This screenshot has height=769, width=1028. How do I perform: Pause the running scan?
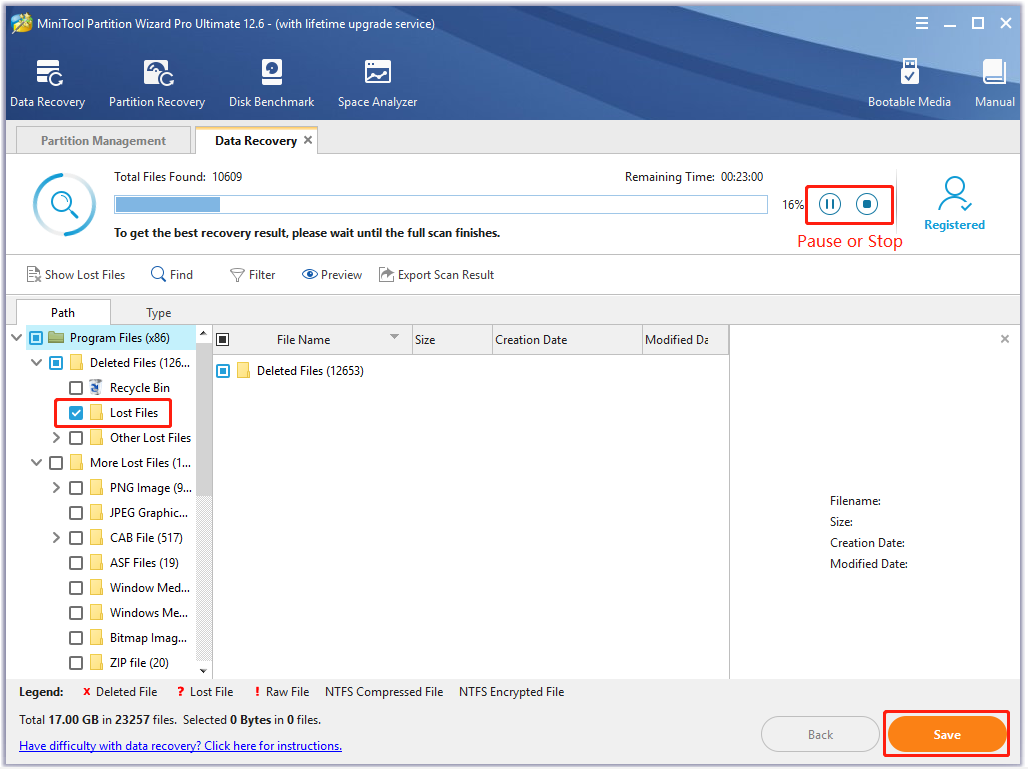830,205
